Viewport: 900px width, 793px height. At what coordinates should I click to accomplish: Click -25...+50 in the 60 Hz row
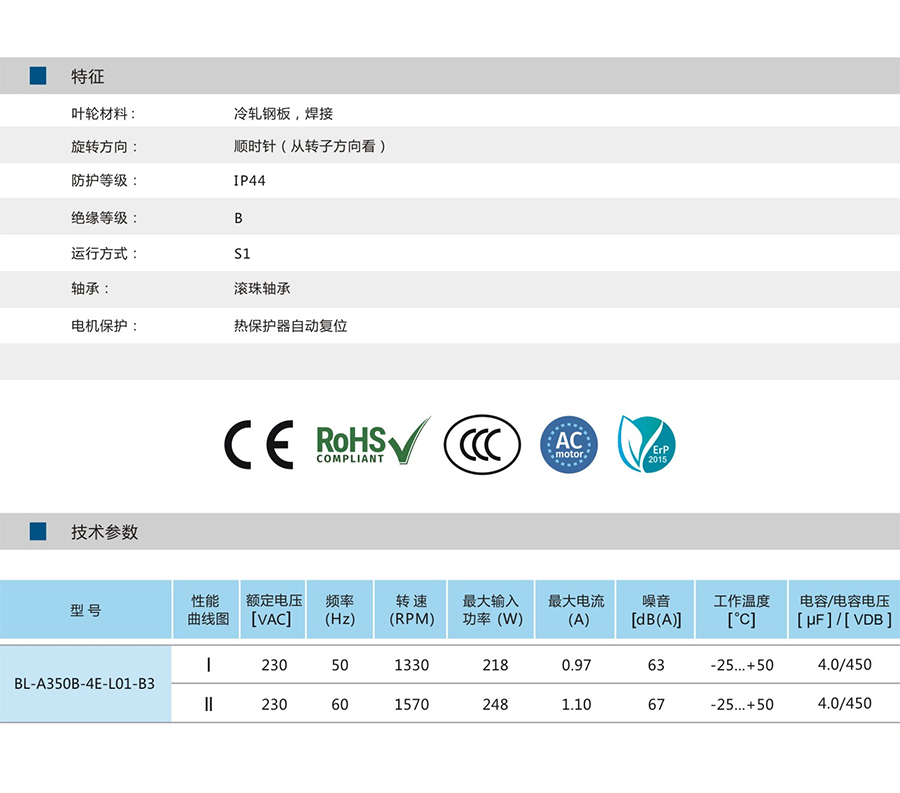click(x=742, y=704)
